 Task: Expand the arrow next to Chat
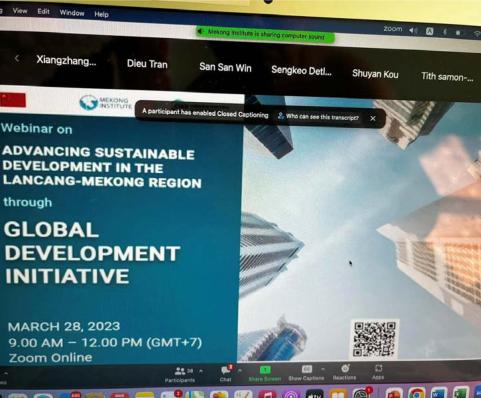240,370
